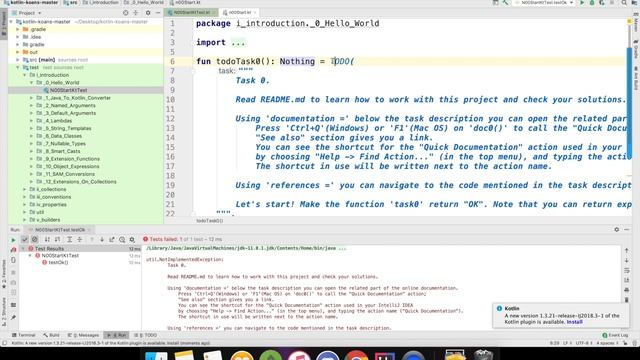Open the TODO tool window tab
Image resolution: width=640 pixels, height=360 pixels.
[x=146, y=335]
